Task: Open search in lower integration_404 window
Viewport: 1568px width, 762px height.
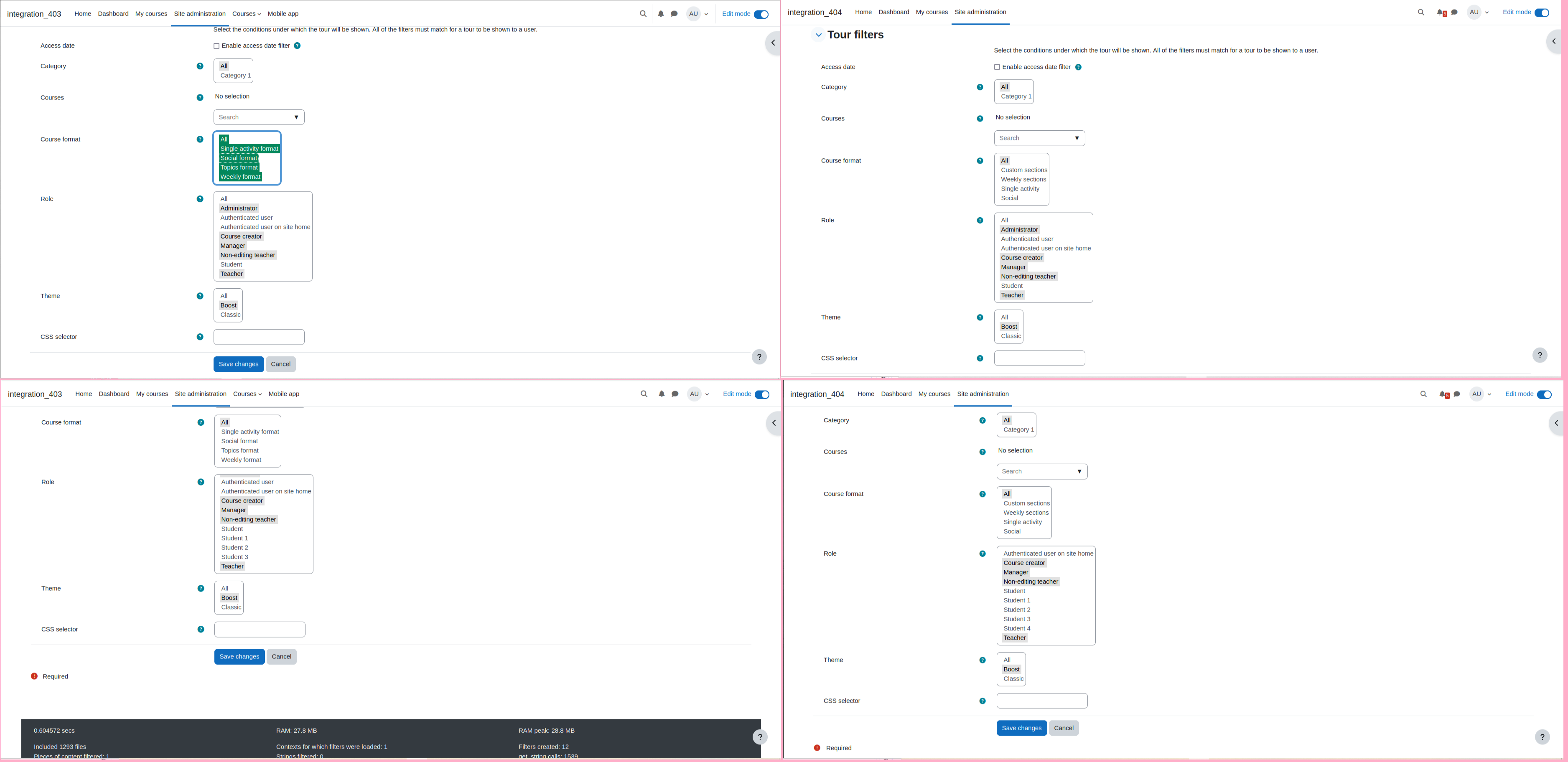Action: point(1423,394)
